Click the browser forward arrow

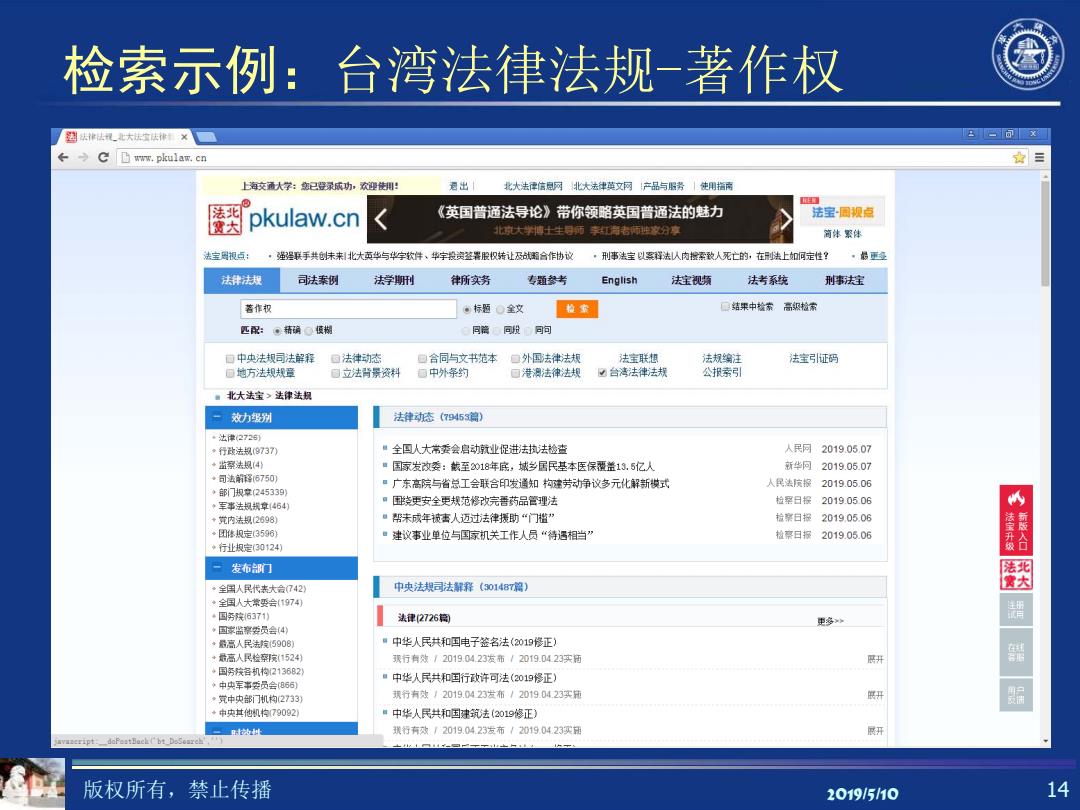tap(83, 158)
